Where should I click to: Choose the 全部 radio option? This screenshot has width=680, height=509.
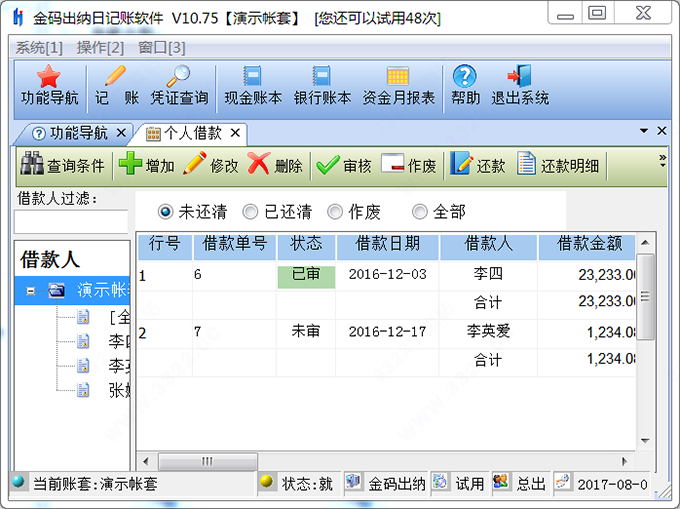pyautogui.click(x=420, y=212)
